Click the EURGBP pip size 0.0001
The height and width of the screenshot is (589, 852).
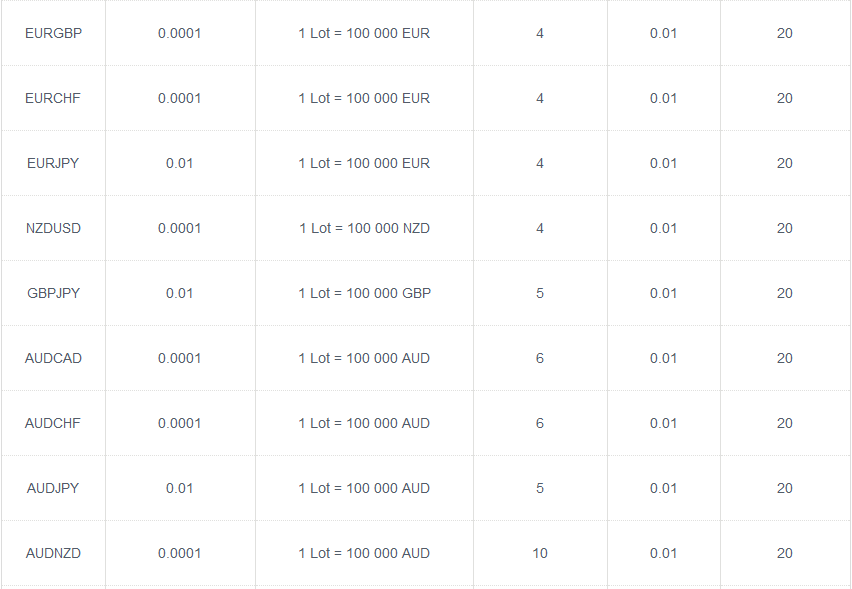(x=179, y=33)
